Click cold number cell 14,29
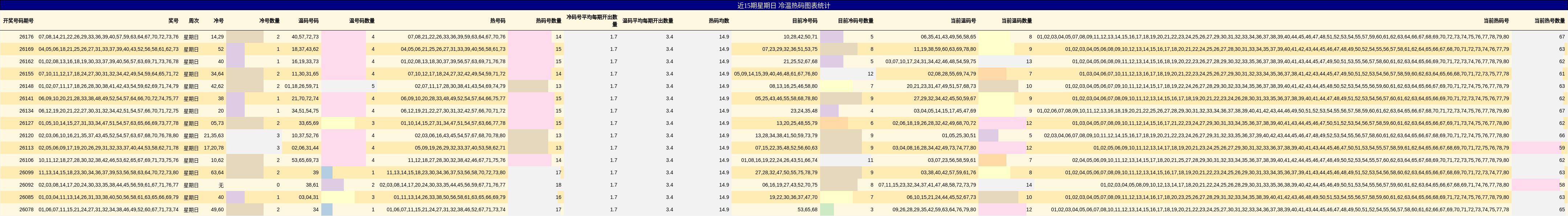The image size is (1568, 216). (x=217, y=37)
